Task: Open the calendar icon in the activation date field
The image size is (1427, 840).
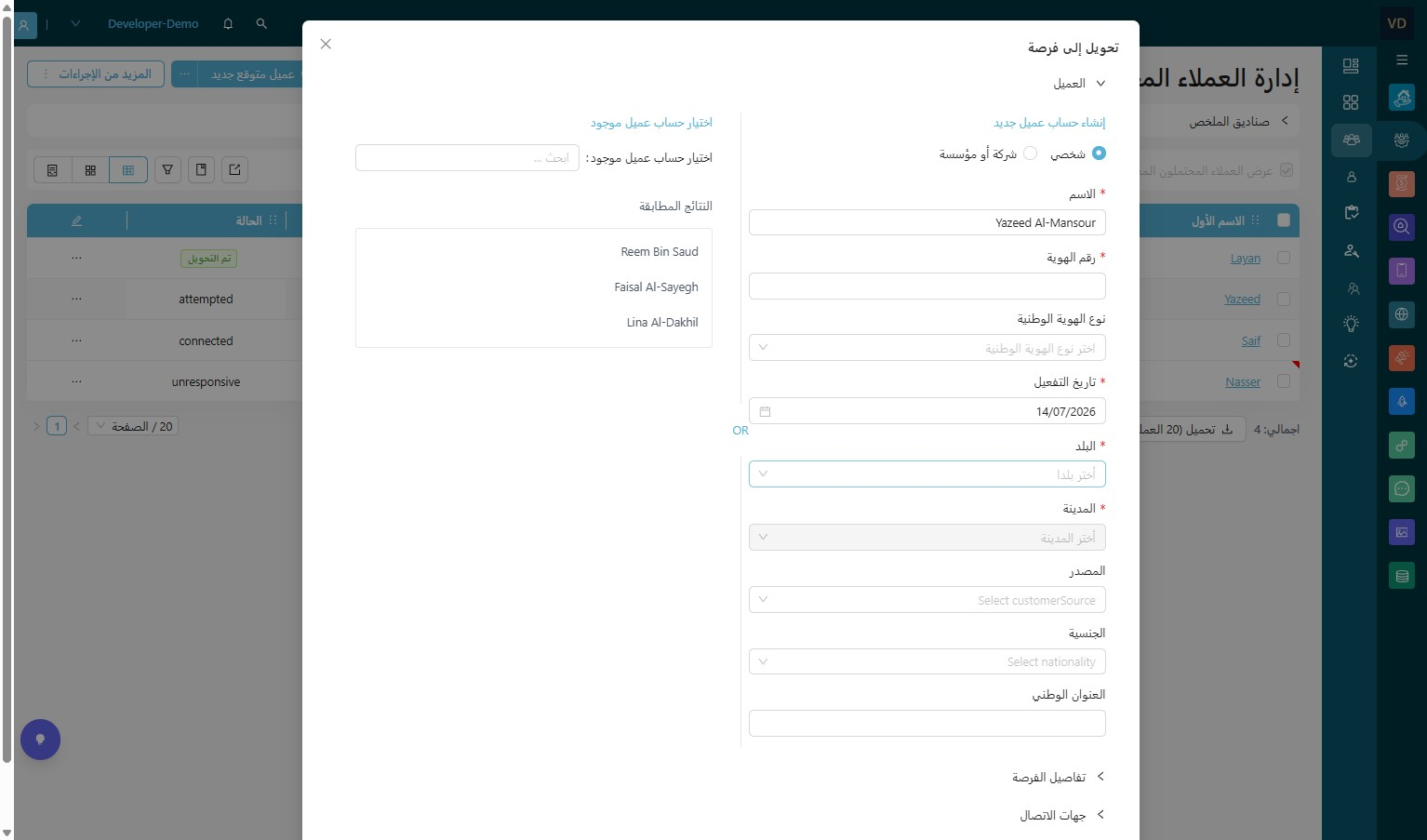Action: (x=765, y=411)
